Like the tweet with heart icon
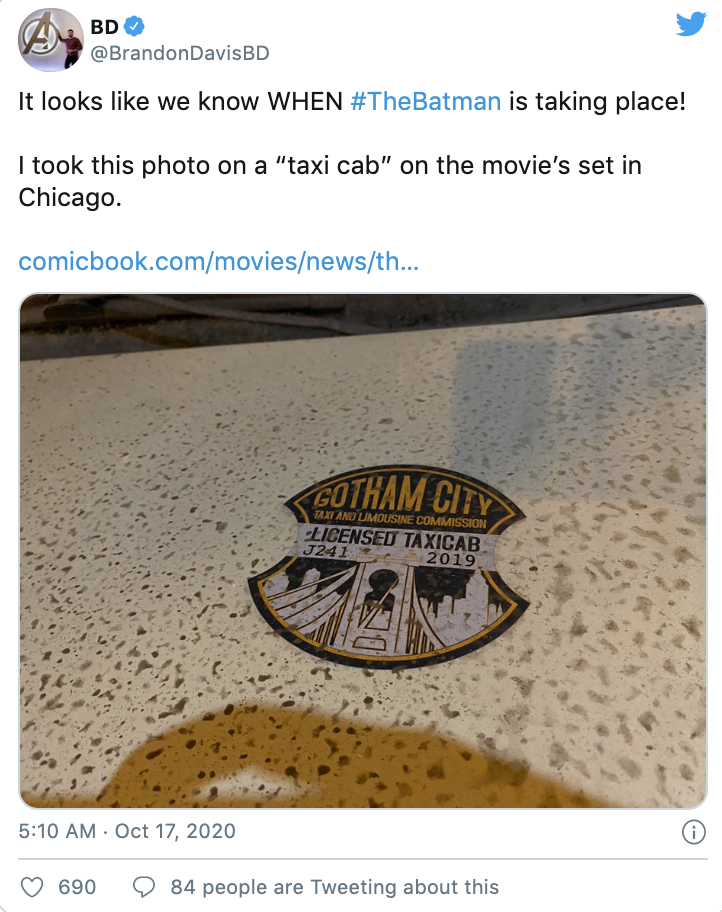Image resolution: width=722 pixels, height=912 pixels. point(32,888)
